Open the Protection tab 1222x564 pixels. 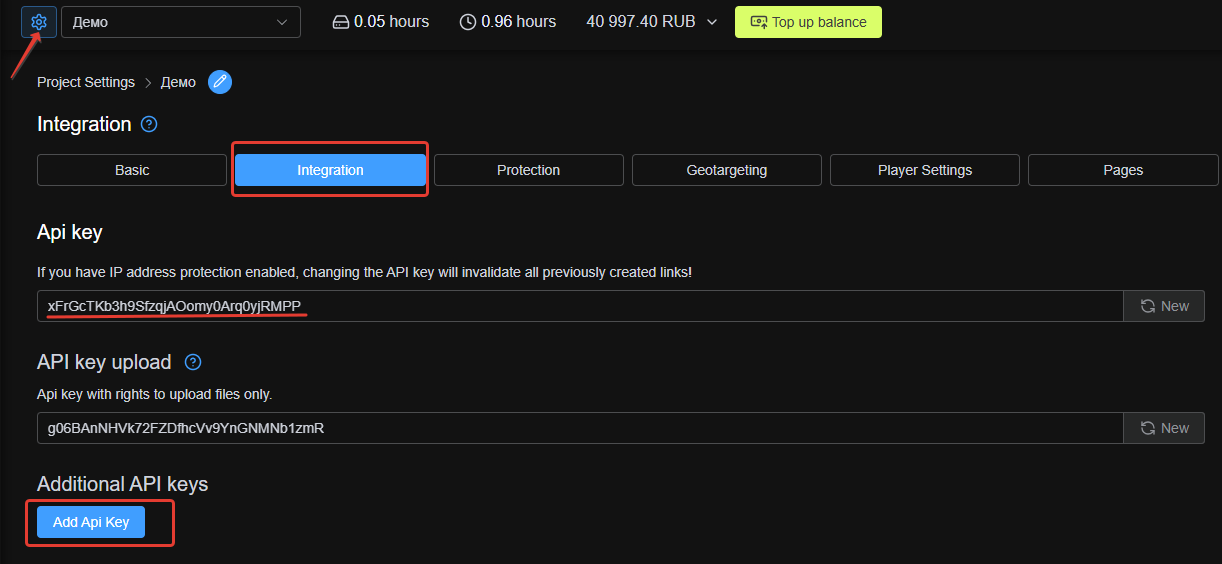click(x=528, y=170)
